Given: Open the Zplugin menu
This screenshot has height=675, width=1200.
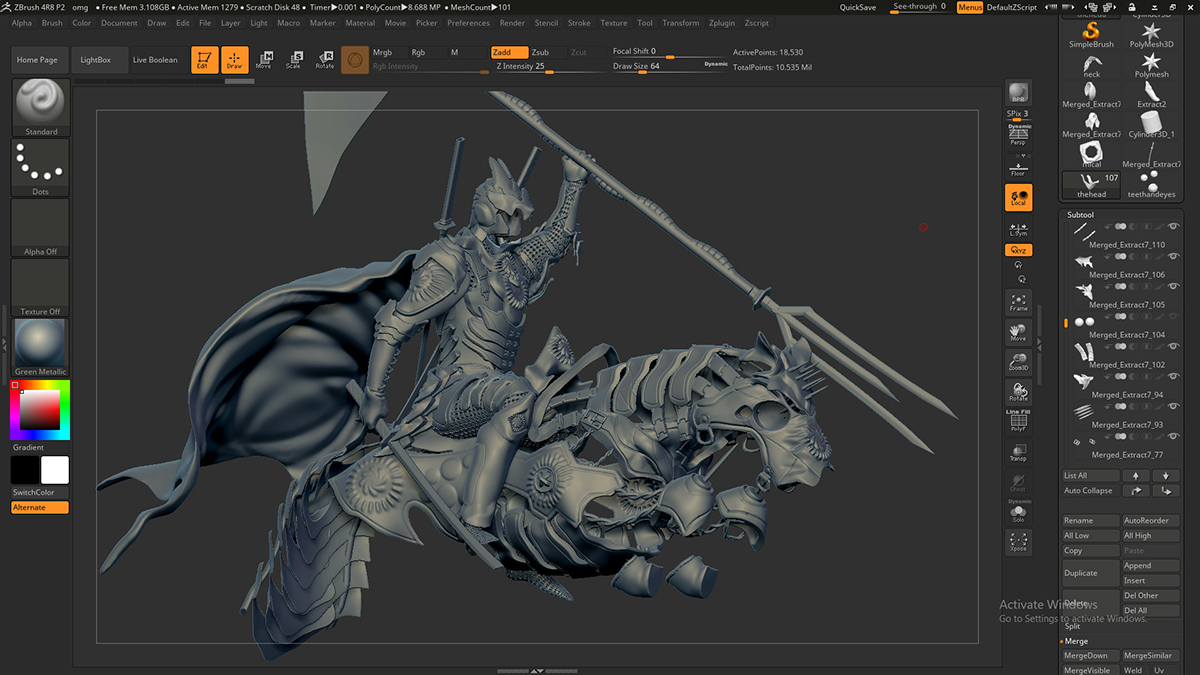Looking at the screenshot, I should (721, 23).
